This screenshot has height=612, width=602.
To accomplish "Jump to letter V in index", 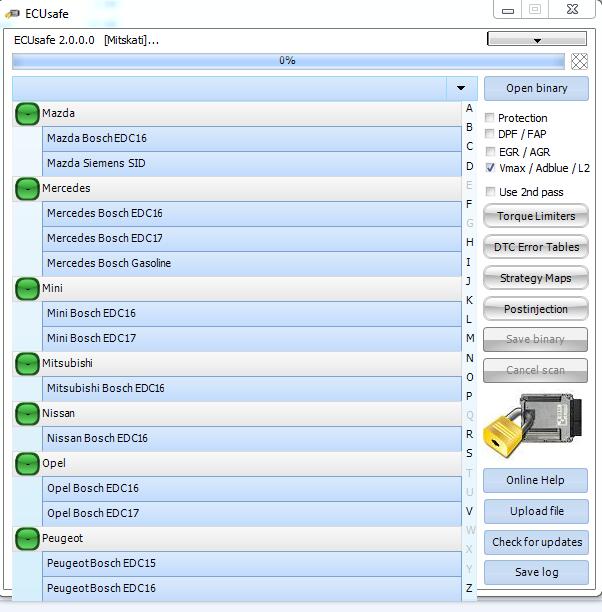I will pos(469,511).
